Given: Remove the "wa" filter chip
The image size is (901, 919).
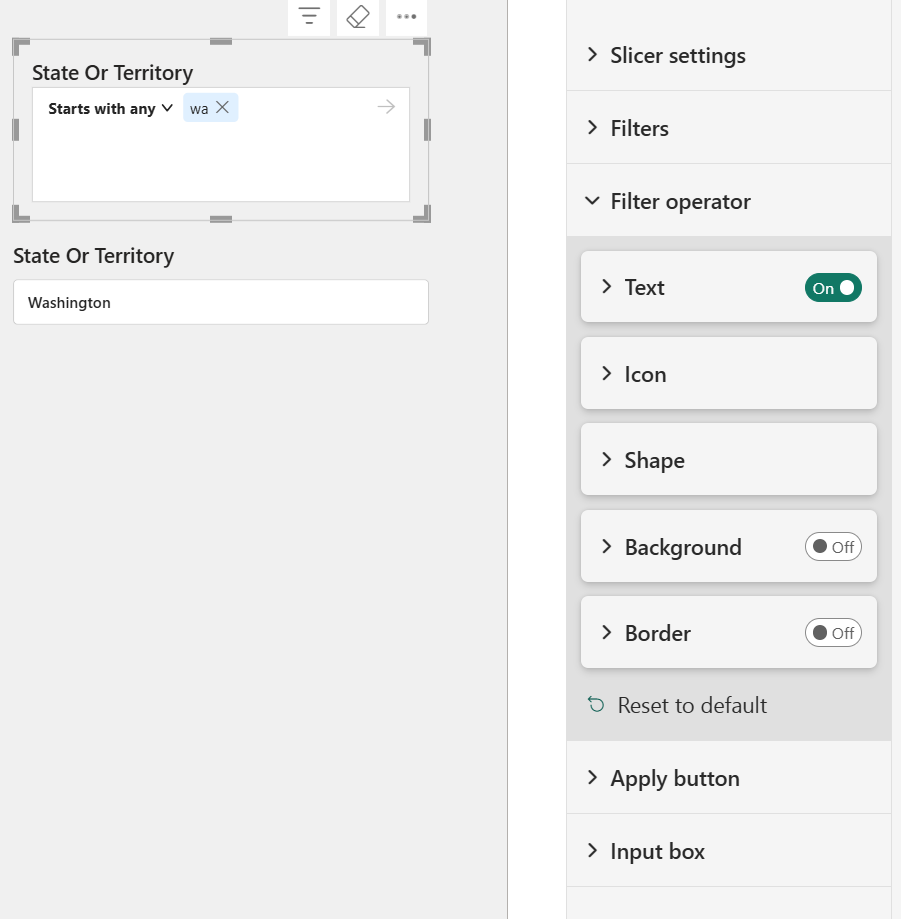Looking at the screenshot, I should (x=222, y=107).
